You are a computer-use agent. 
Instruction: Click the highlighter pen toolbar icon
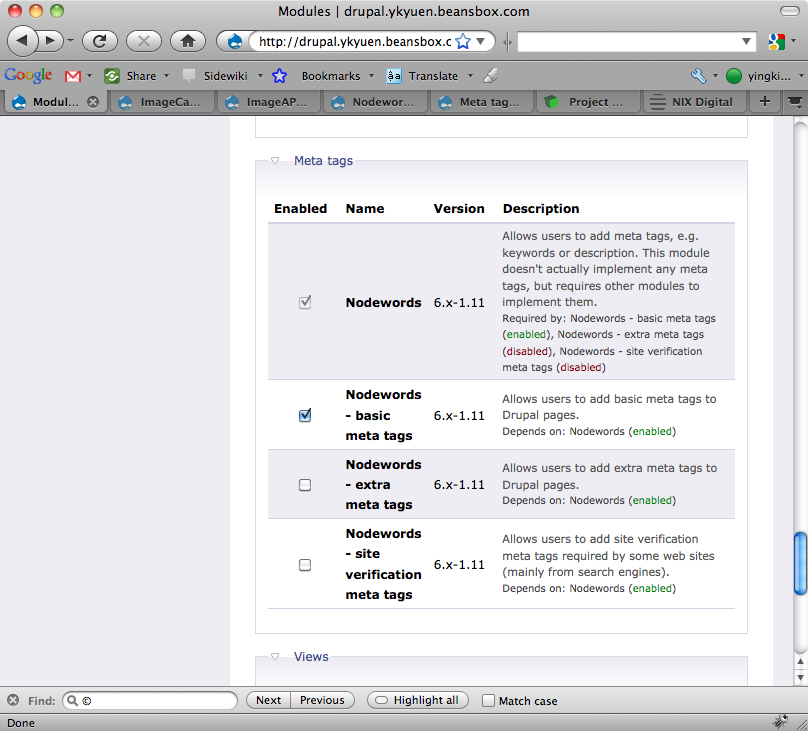click(x=489, y=76)
